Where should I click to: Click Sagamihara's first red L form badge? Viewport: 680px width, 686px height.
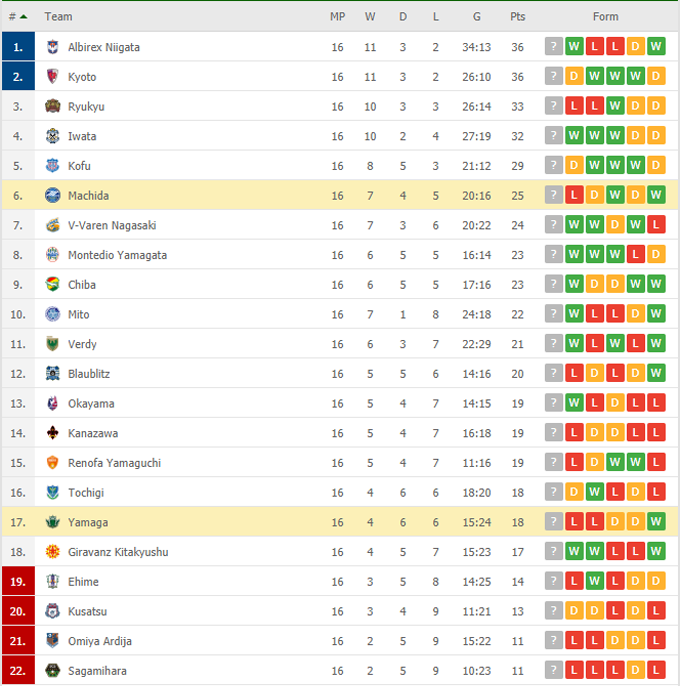point(574,671)
